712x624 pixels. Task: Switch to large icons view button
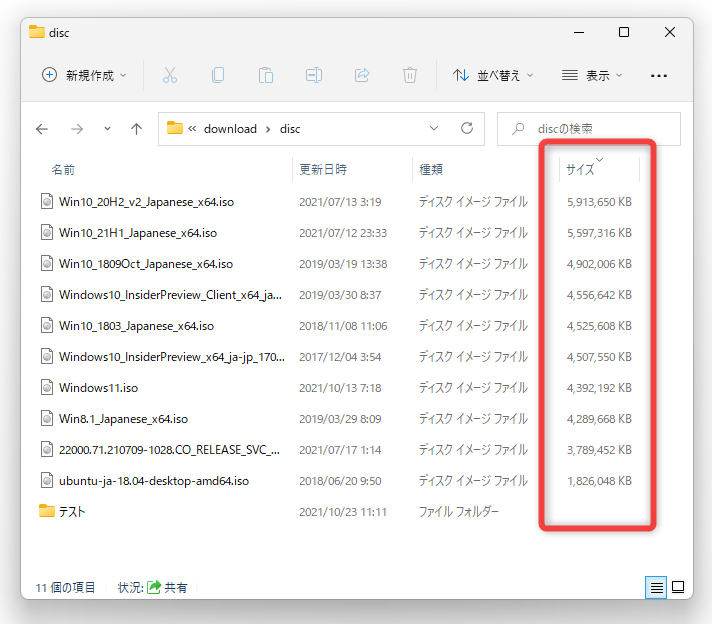(678, 587)
